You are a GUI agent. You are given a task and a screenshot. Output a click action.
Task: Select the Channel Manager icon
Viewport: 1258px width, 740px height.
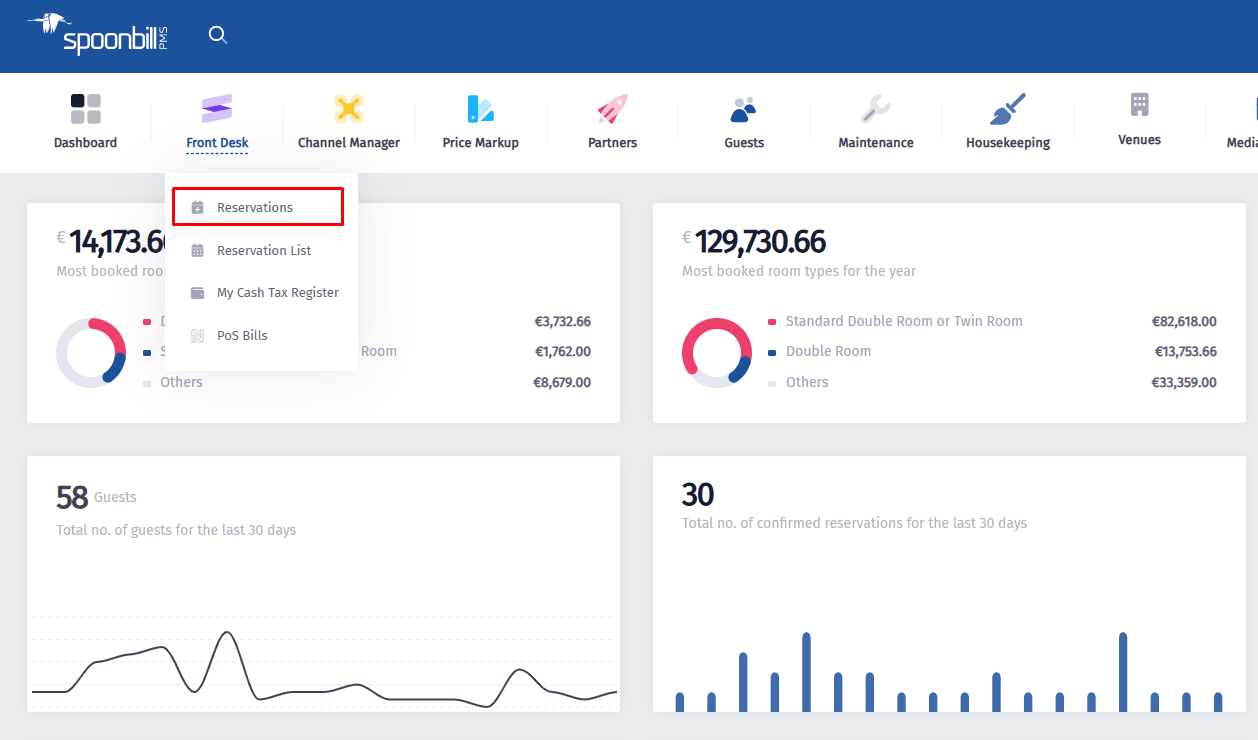point(348,108)
